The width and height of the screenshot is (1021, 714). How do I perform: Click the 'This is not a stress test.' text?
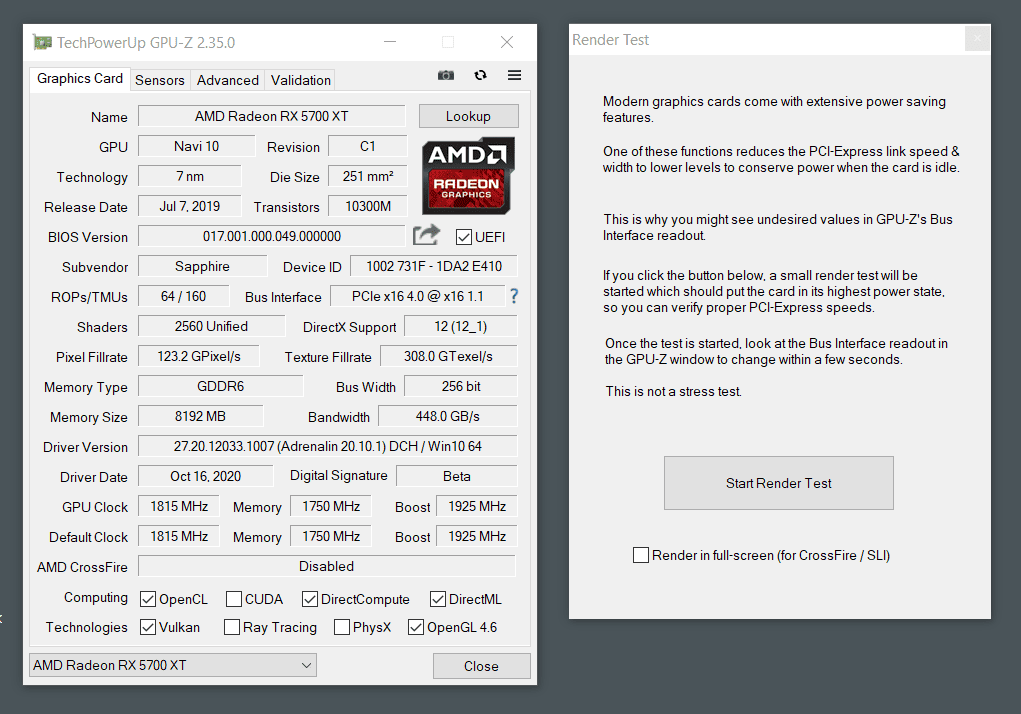coord(673,391)
